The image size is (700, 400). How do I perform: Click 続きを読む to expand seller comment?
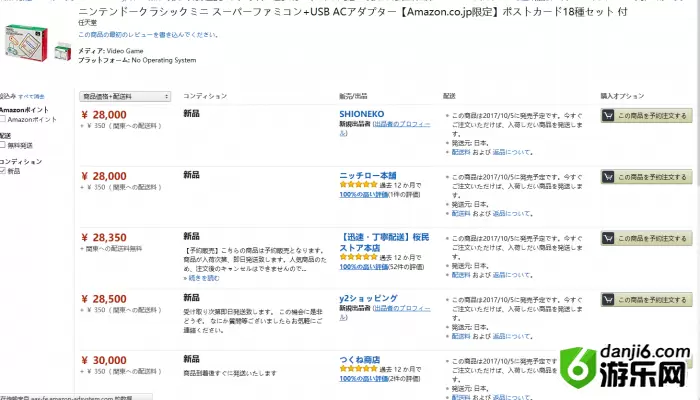[x=204, y=278]
